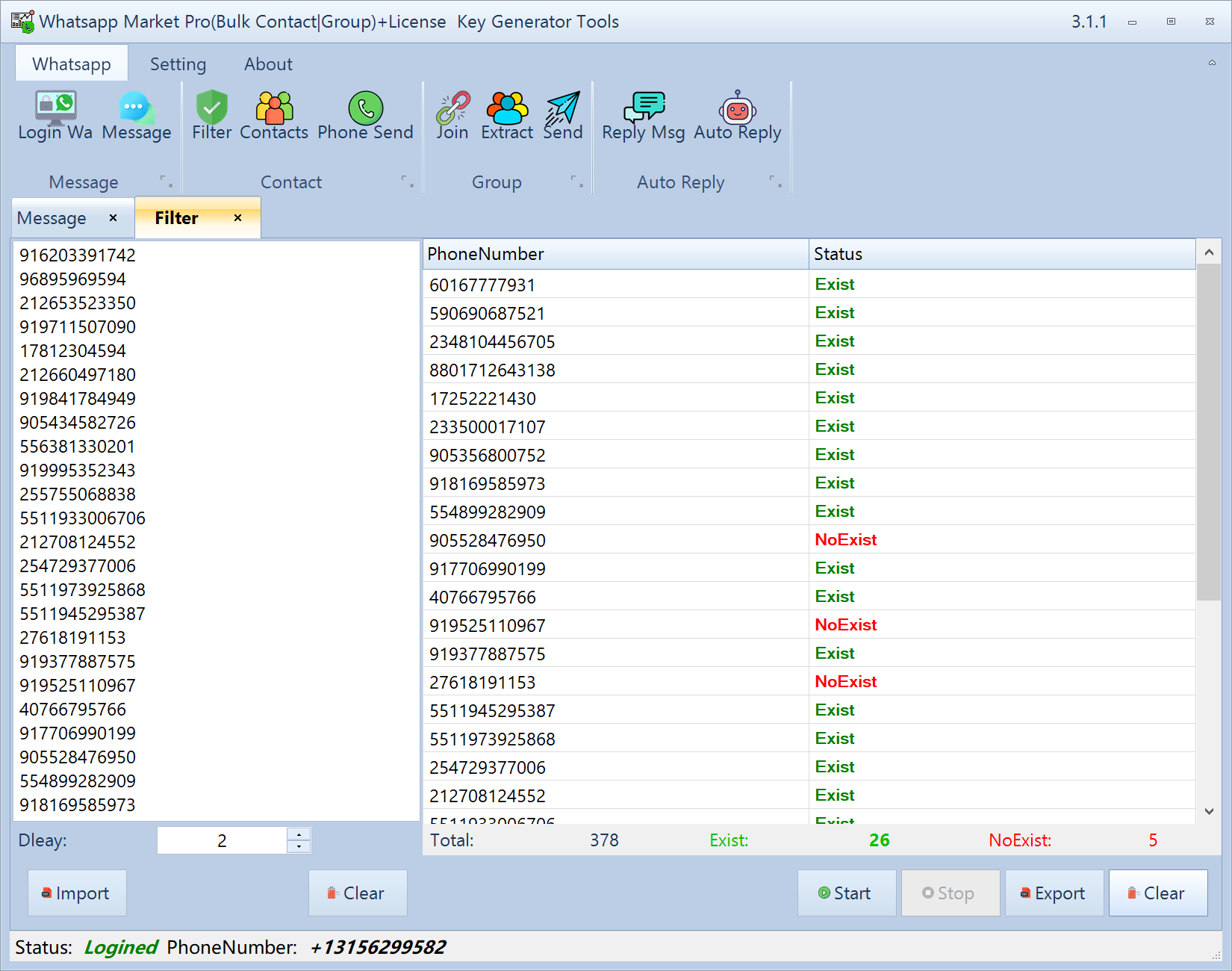Collapse the ribbon with the top-right chevron
The height and width of the screenshot is (971, 1232).
click(1212, 63)
